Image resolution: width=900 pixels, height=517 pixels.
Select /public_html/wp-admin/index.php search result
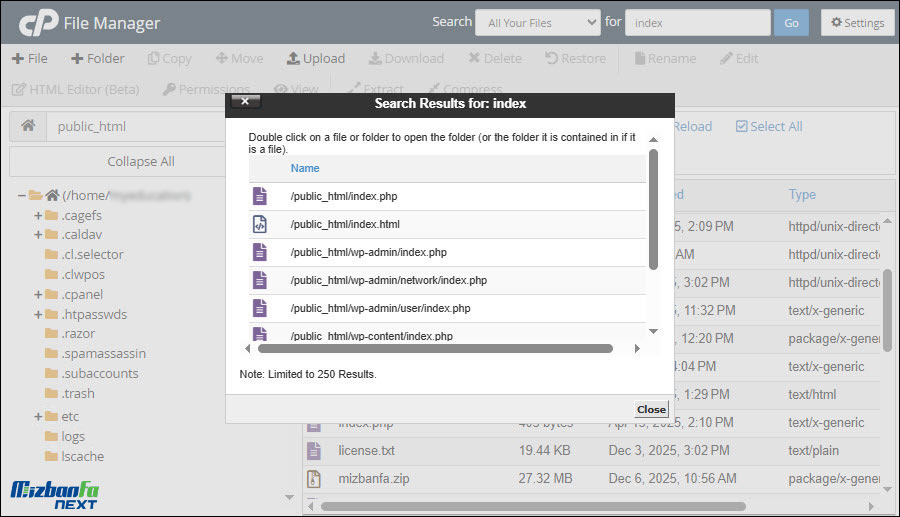point(368,252)
